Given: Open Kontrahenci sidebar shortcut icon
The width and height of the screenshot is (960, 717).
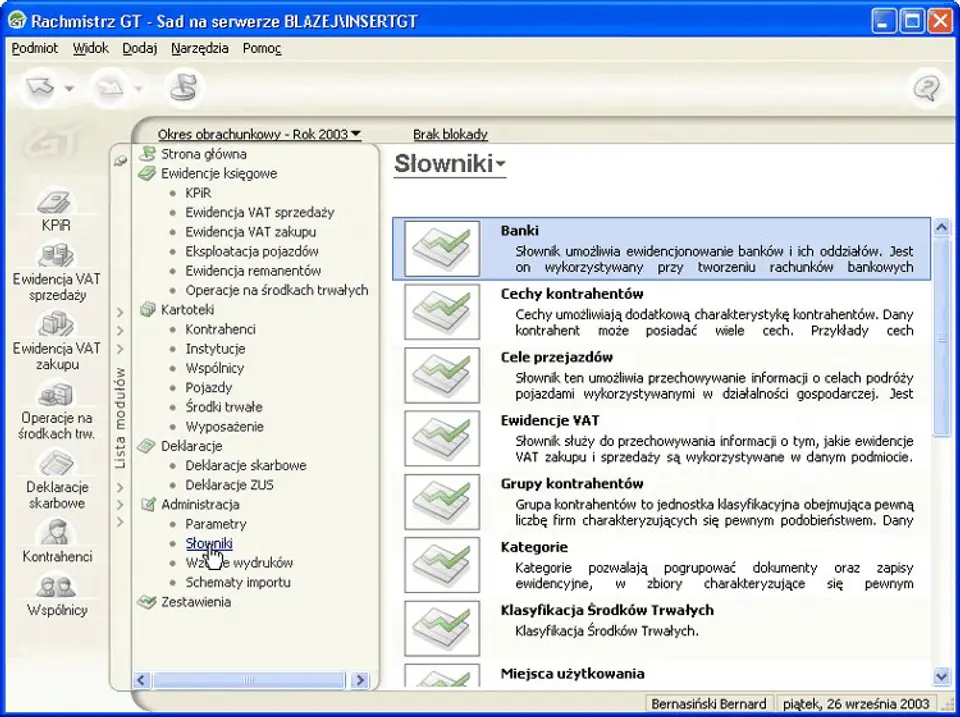Looking at the screenshot, I should (x=56, y=533).
